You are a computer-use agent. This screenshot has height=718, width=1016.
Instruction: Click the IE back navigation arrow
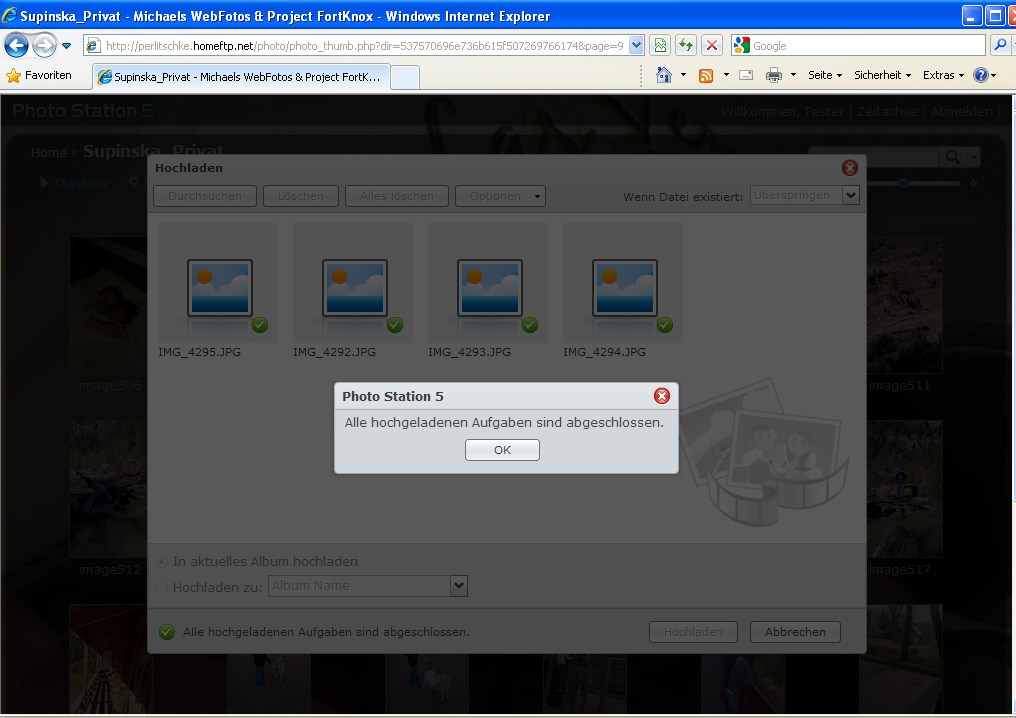pos(17,45)
